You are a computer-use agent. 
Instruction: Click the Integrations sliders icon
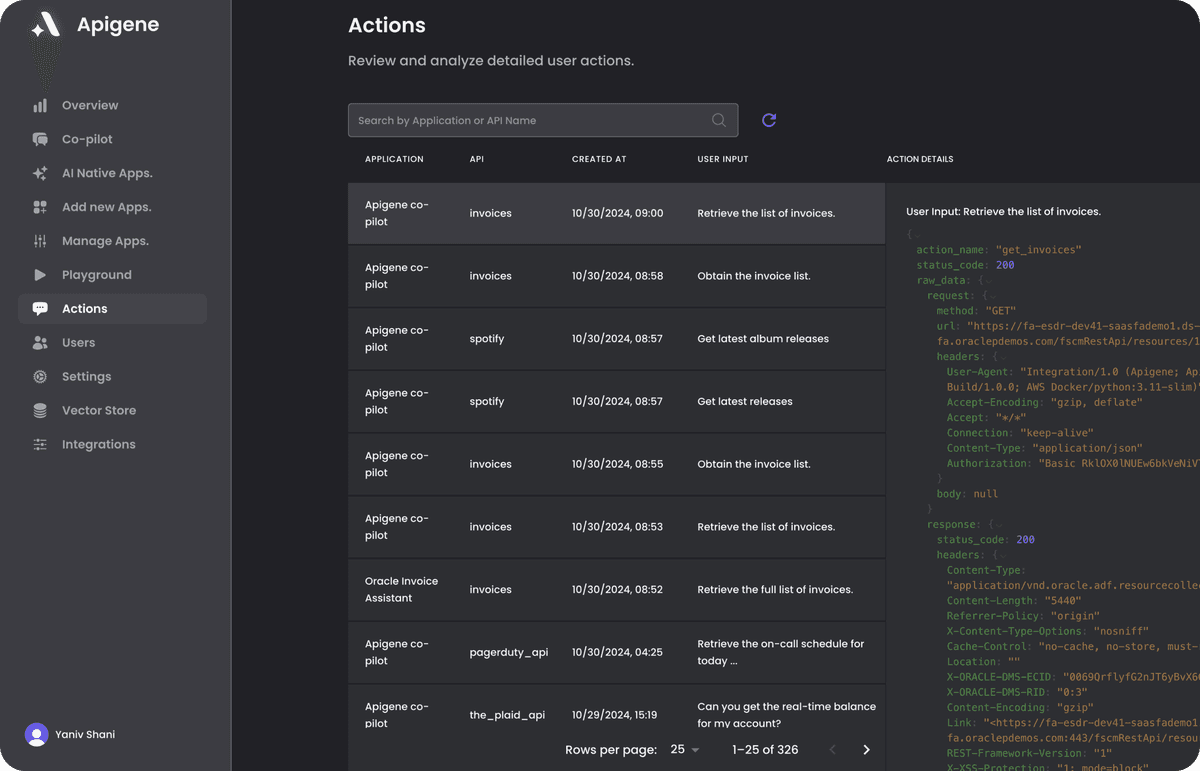40,444
